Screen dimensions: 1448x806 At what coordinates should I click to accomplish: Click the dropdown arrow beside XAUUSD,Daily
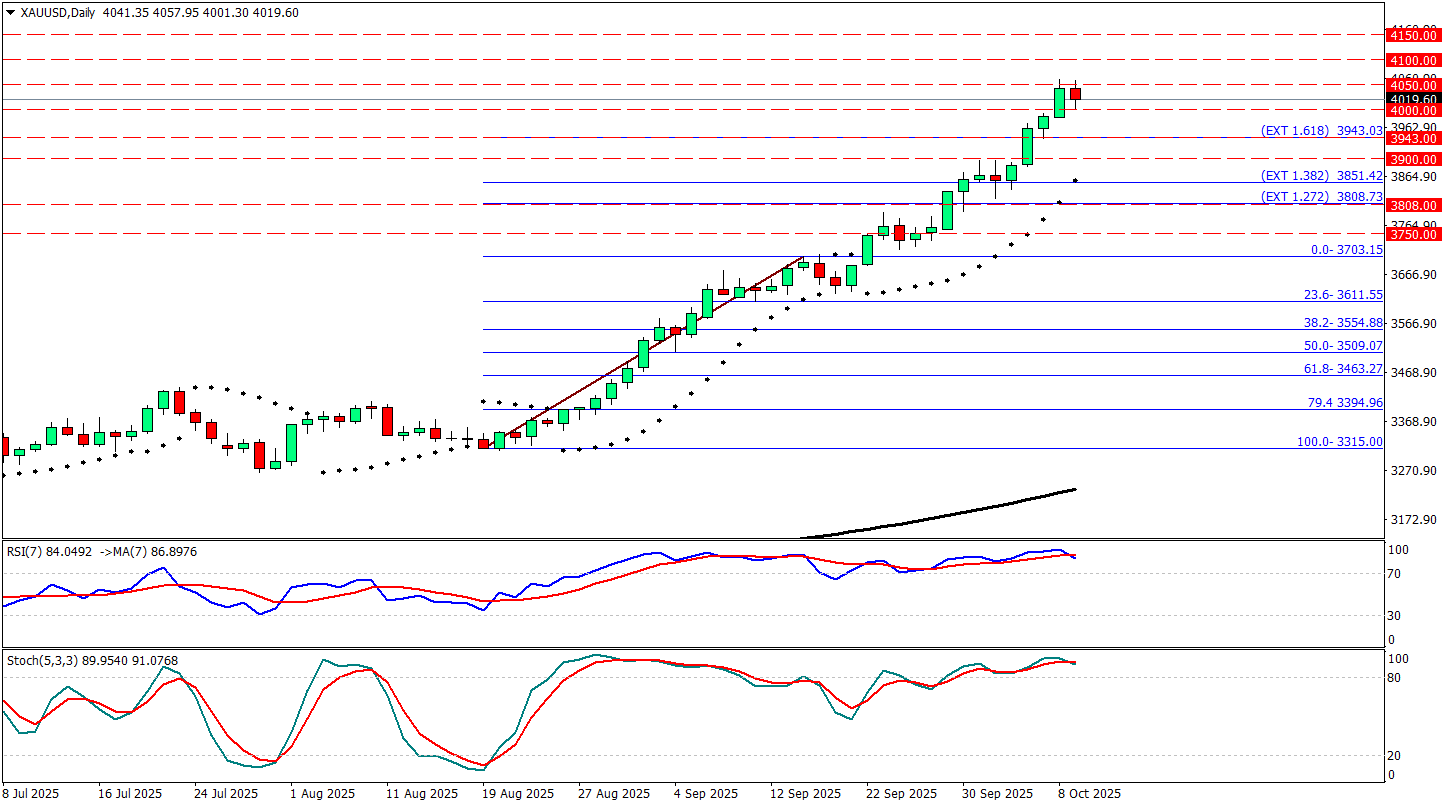10,13
